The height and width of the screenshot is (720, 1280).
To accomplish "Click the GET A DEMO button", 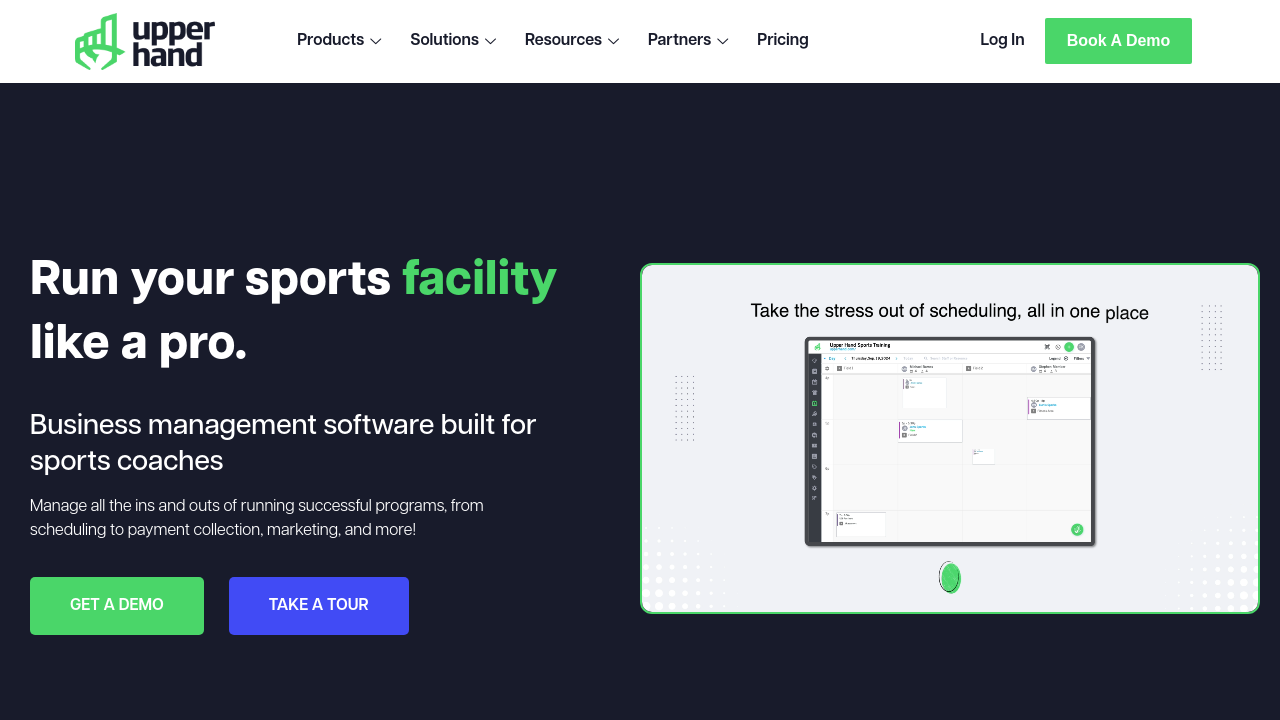I will [x=117, y=605].
